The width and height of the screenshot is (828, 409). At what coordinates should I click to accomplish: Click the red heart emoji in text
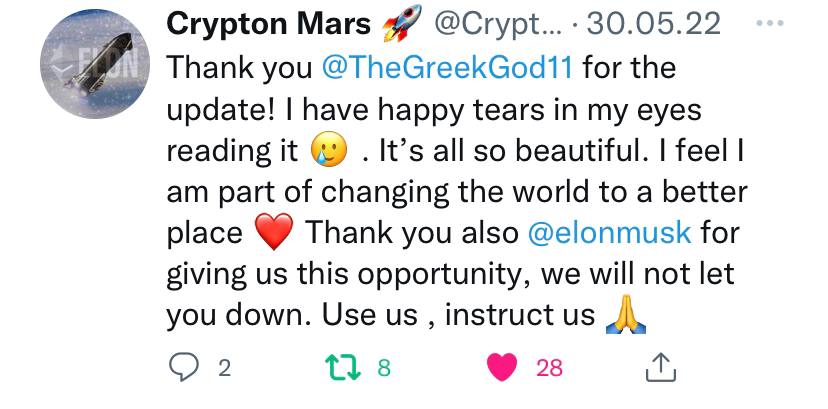[x=274, y=232]
